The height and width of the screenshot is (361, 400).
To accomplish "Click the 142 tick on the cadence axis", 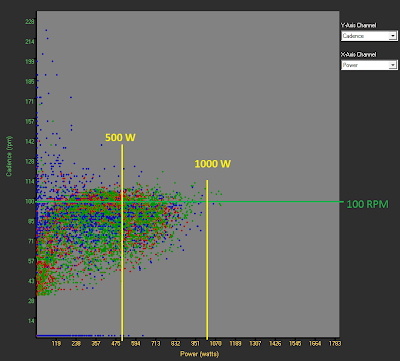I will point(30,141).
